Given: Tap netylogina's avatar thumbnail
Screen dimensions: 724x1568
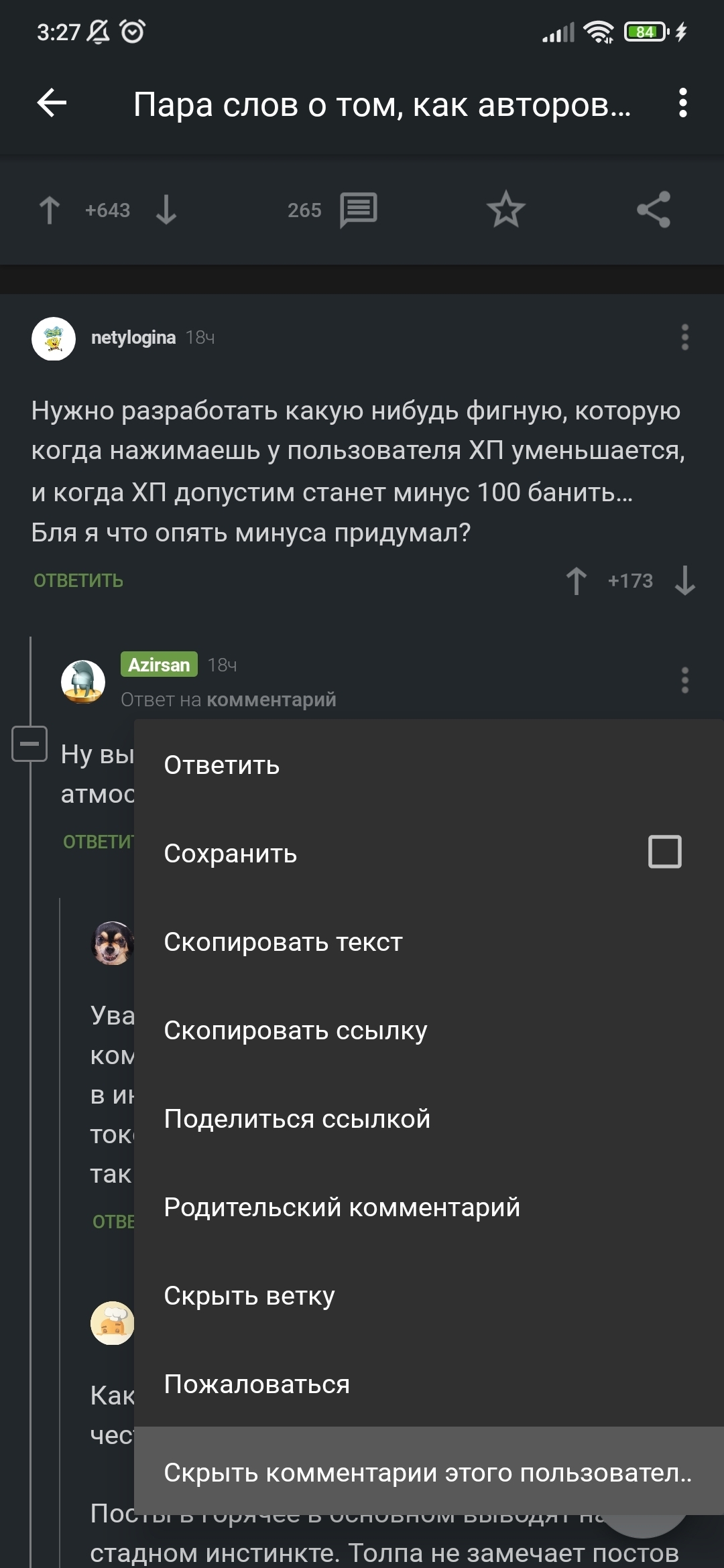Looking at the screenshot, I should point(54,338).
